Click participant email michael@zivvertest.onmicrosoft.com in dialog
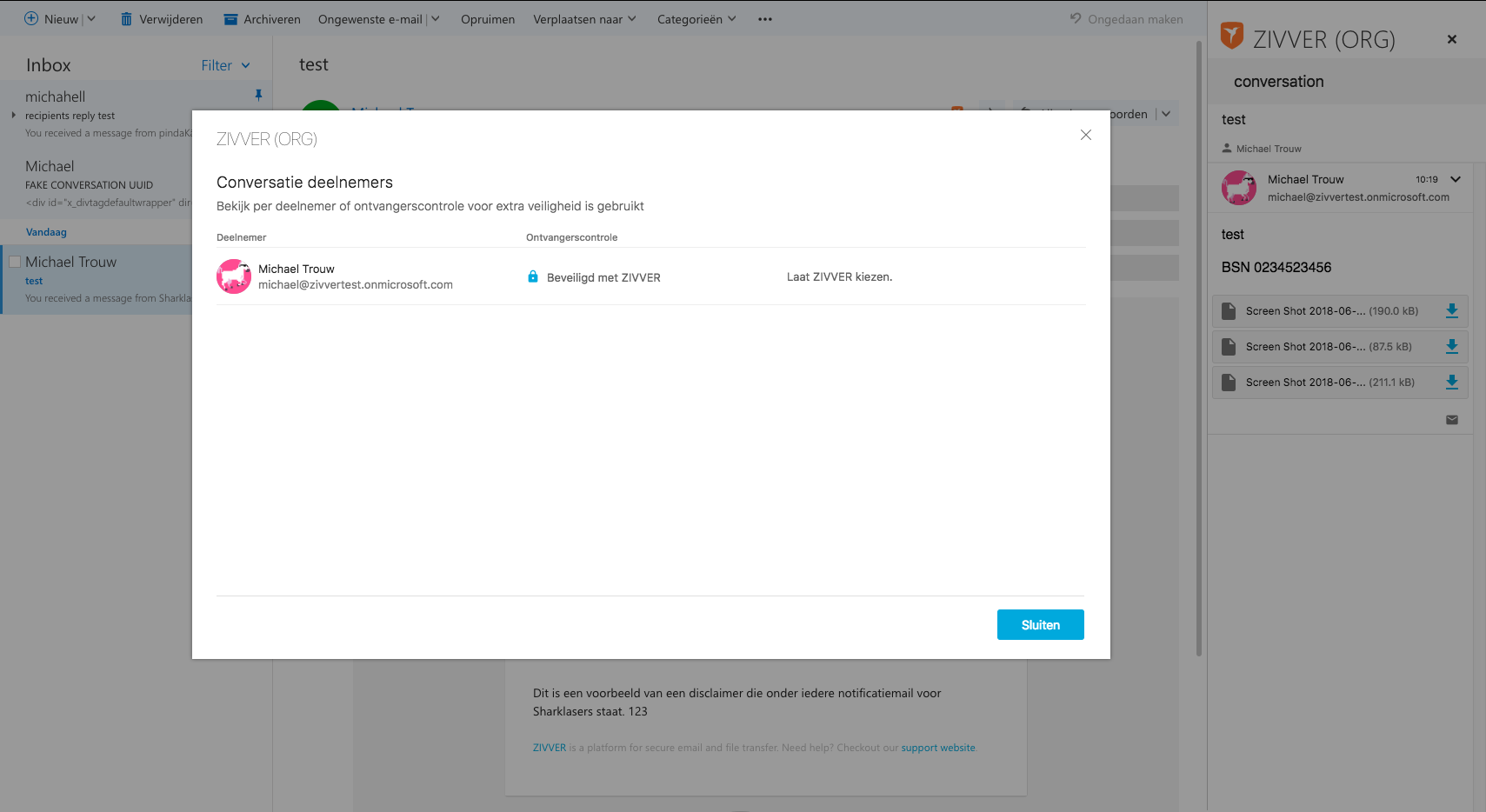Viewport: 1486px width, 812px height. (x=356, y=284)
